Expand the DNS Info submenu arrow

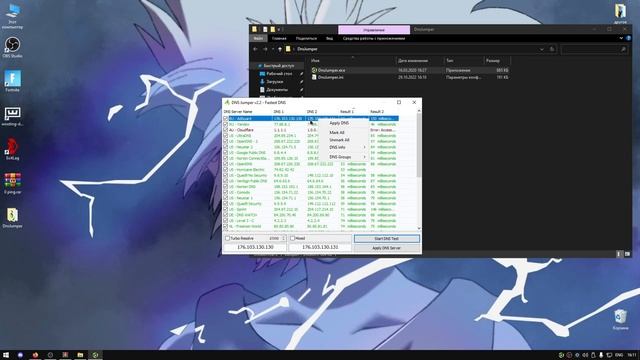(364, 147)
